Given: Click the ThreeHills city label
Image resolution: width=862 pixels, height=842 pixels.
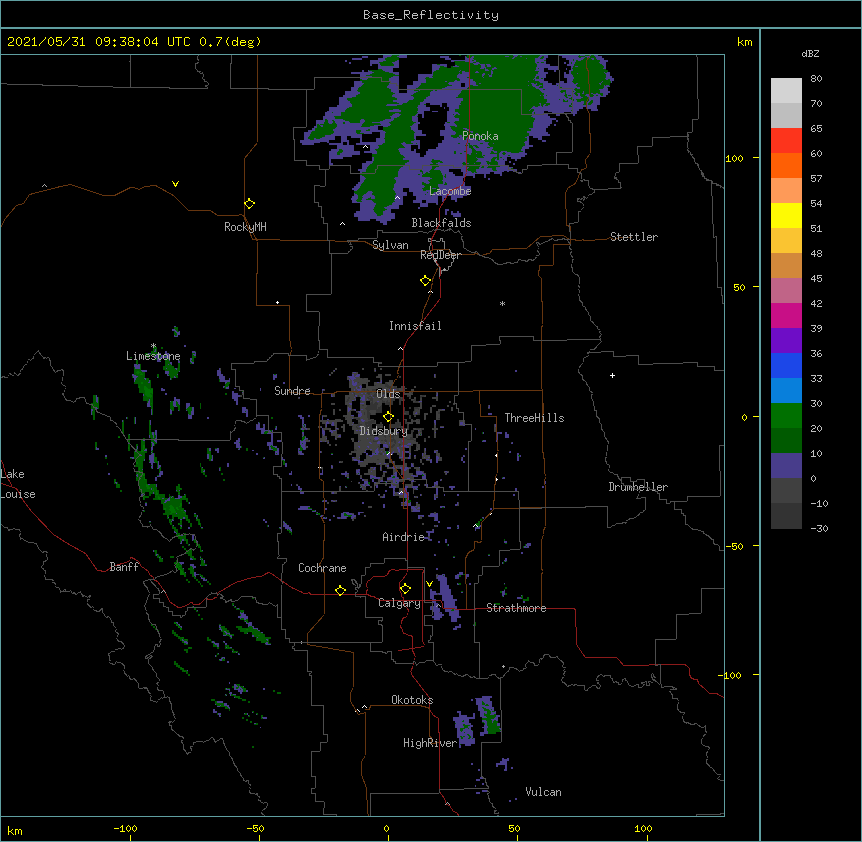Looking at the screenshot, I should [x=534, y=418].
